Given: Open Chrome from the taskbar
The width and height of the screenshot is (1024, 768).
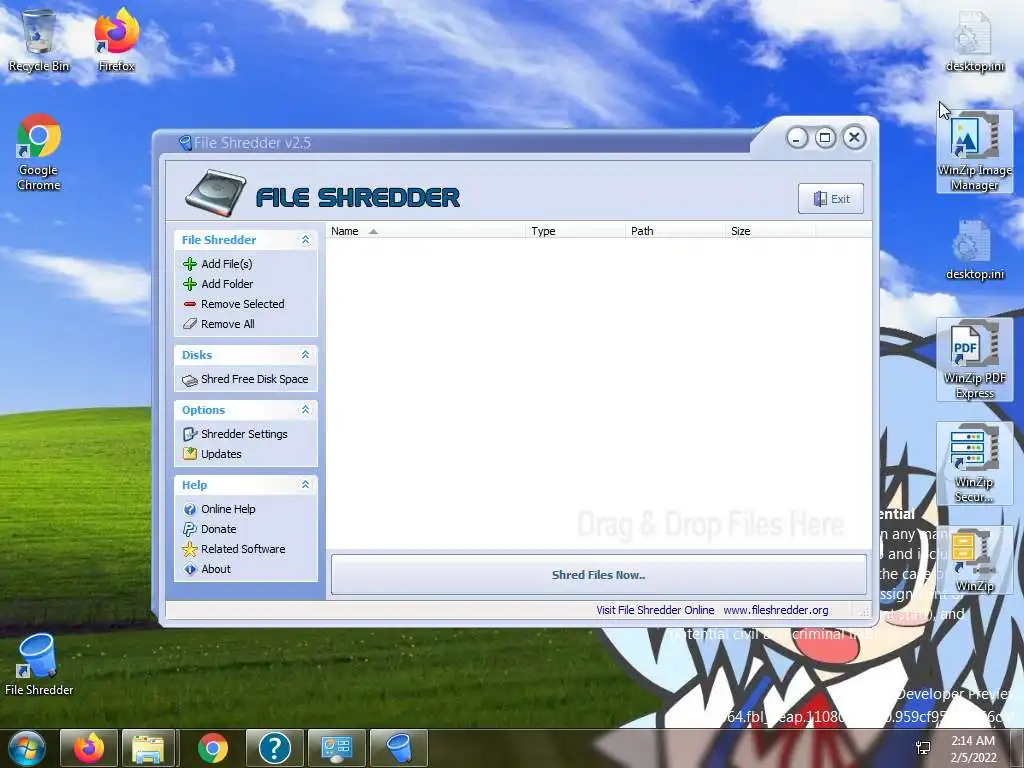Looking at the screenshot, I should tap(213, 748).
